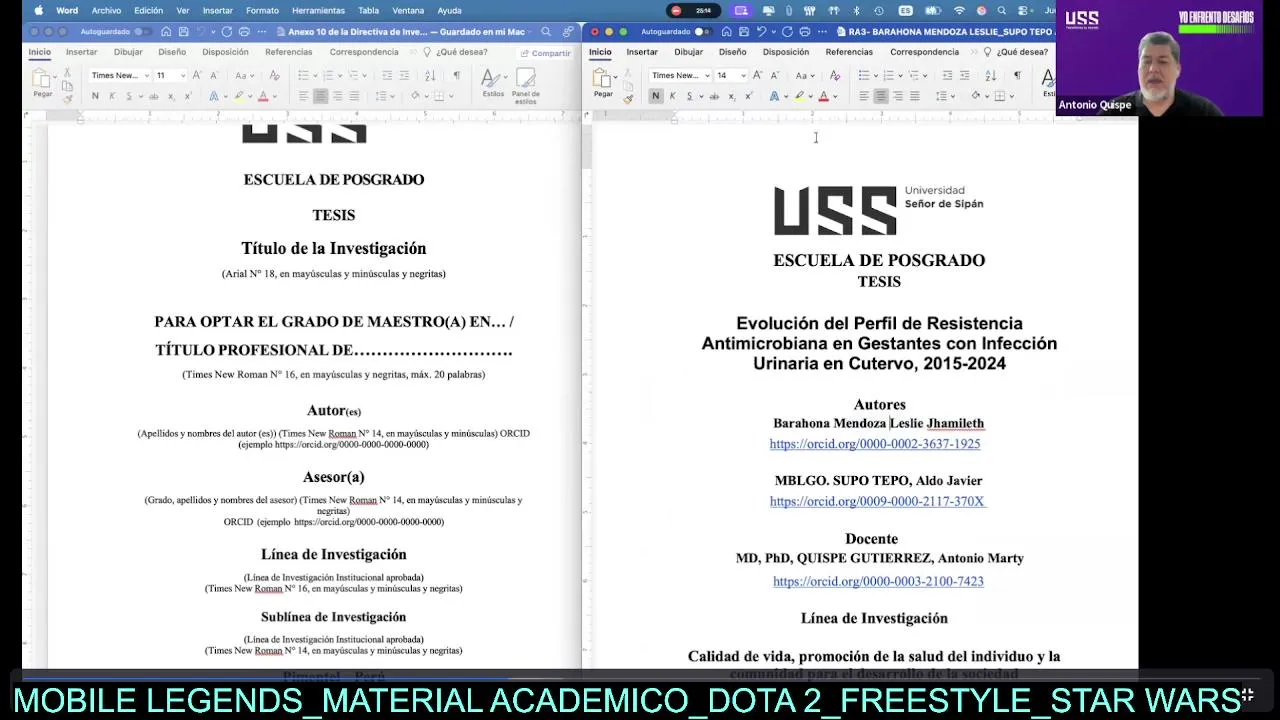1280x720 pixels.
Task: Open Formato menu in macOS menu bar
Action: point(262,10)
